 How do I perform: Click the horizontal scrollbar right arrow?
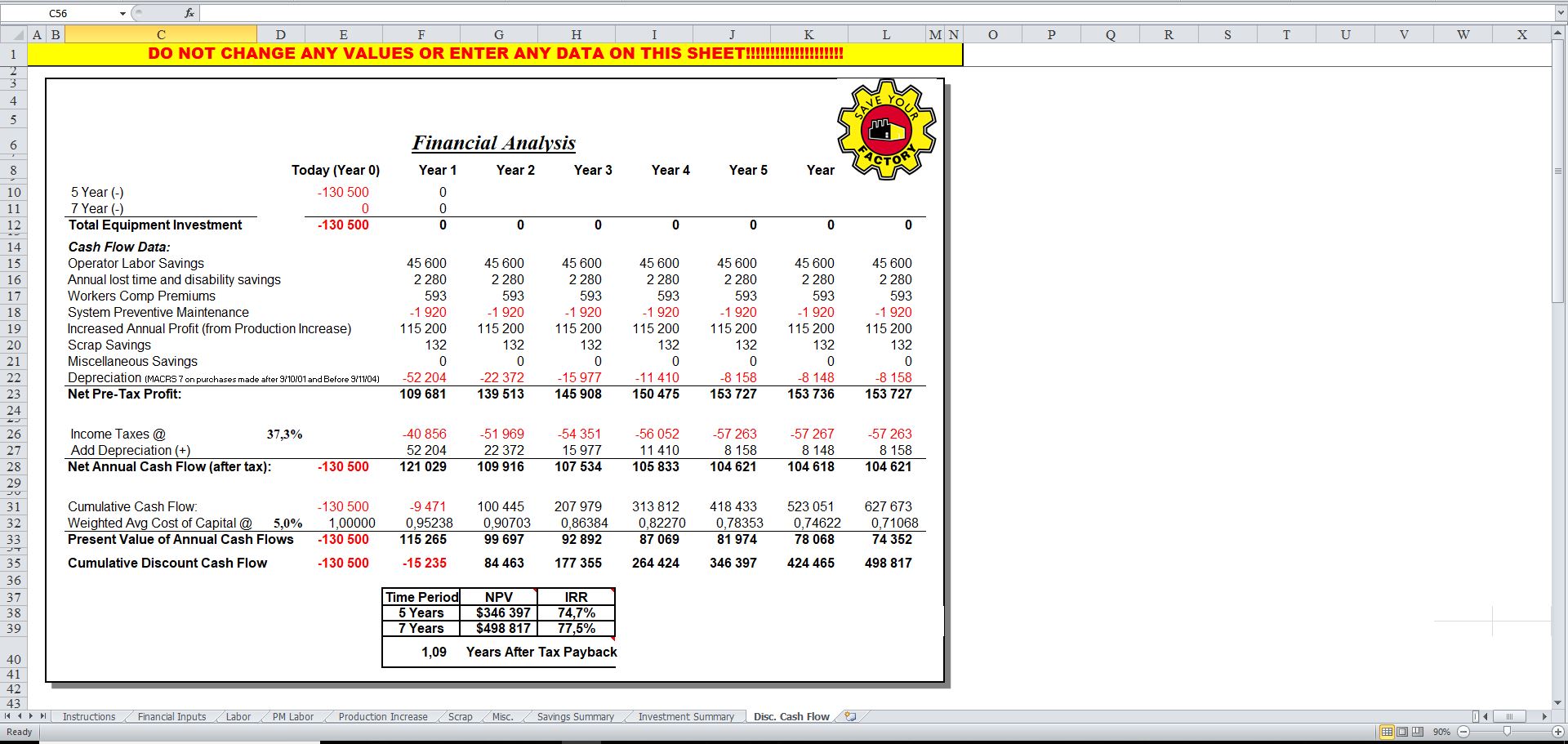[x=1544, y=716]
